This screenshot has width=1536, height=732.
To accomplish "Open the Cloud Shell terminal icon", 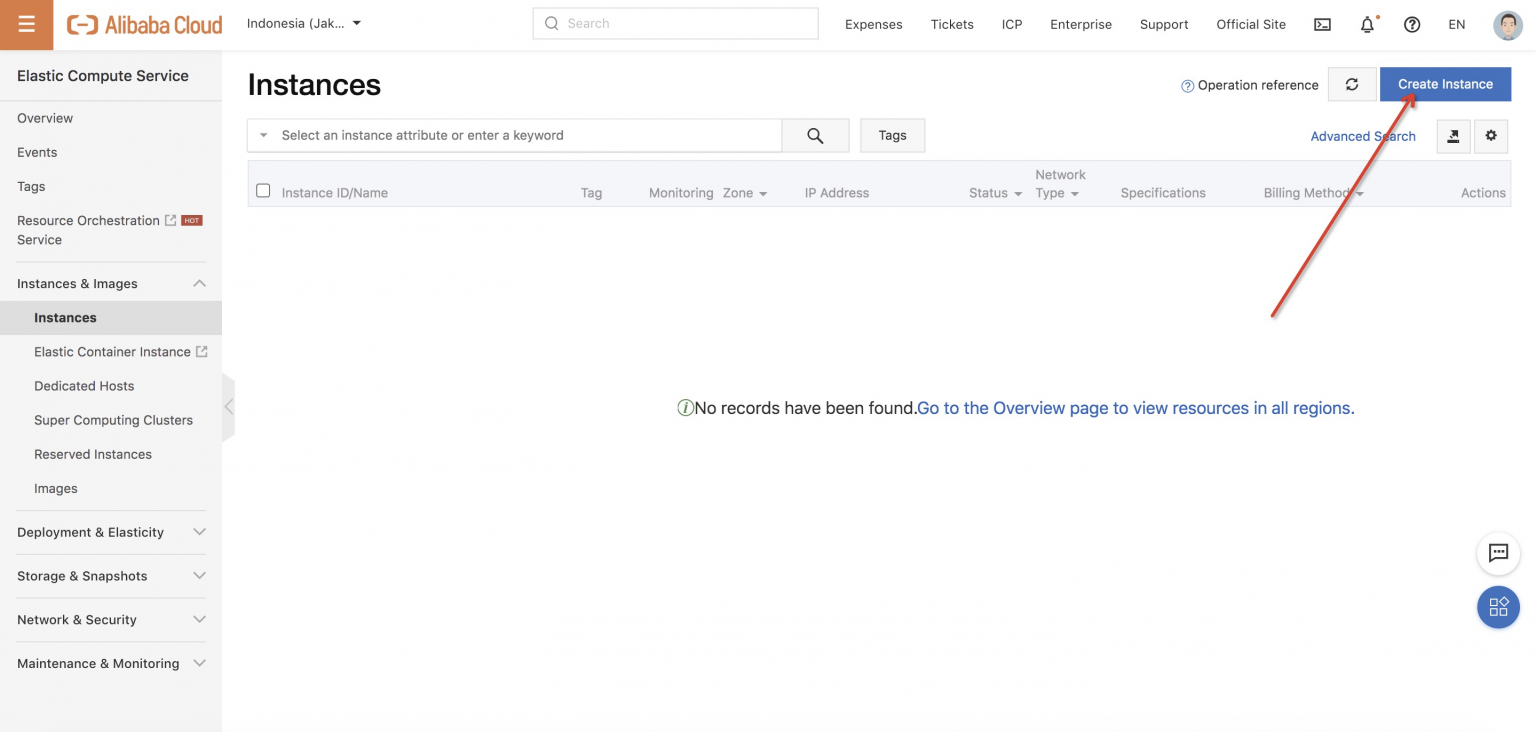I will tap(1322, 25).
